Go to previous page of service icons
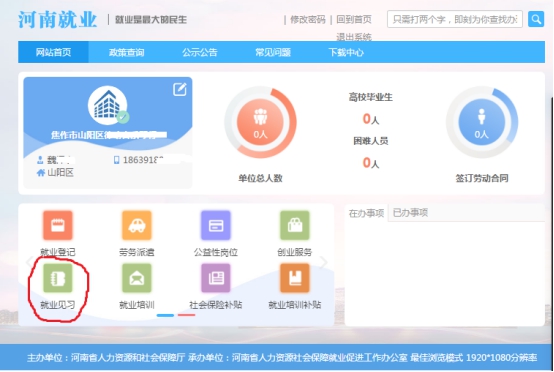This screenshot has width=554, height=372. [29, 262]
